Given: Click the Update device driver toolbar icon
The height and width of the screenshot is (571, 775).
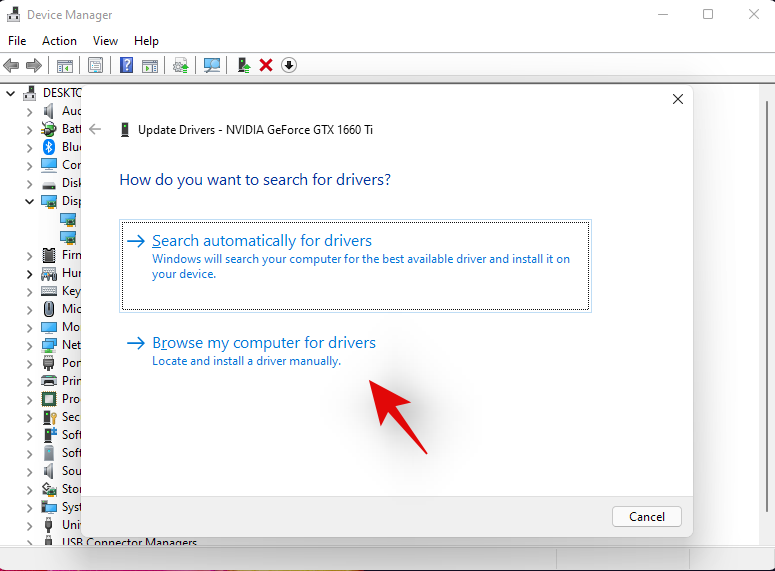Looking at the screenshot, I should click(x=180, y=65).
